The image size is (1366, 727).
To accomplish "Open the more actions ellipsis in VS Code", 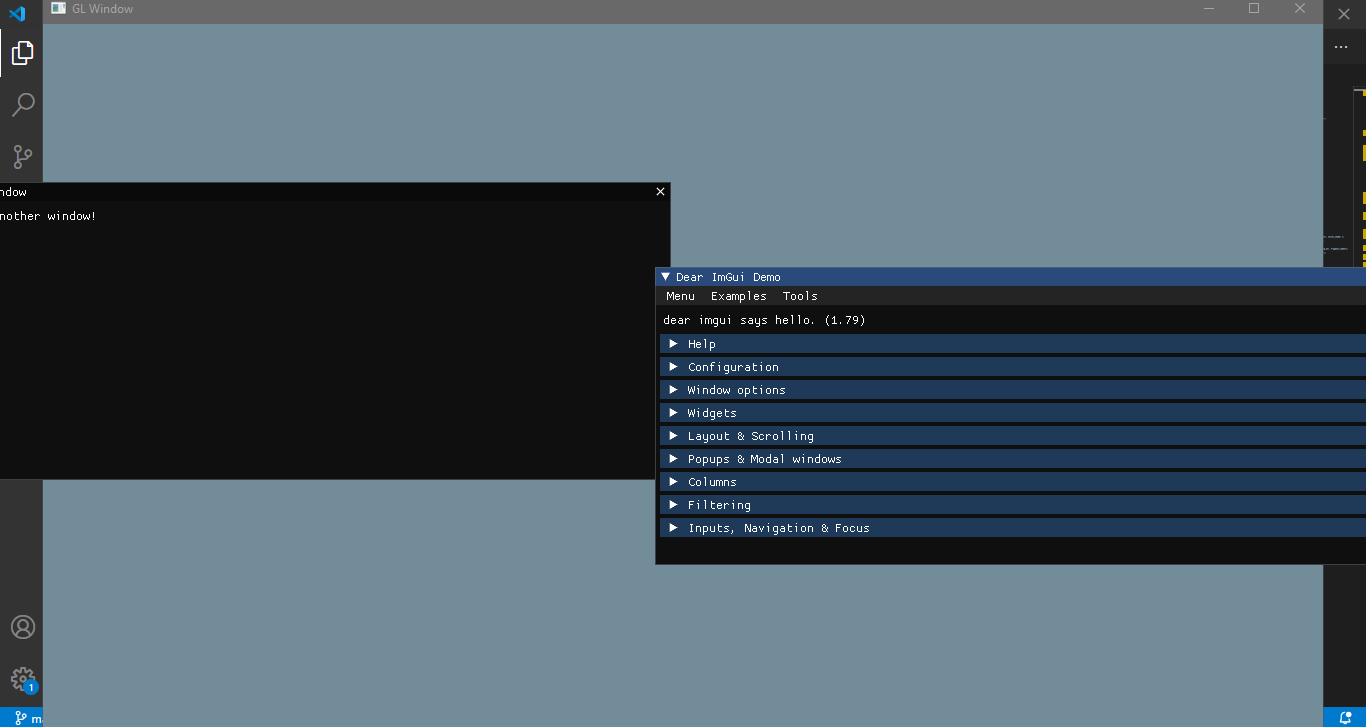I will click(1341, 47).
